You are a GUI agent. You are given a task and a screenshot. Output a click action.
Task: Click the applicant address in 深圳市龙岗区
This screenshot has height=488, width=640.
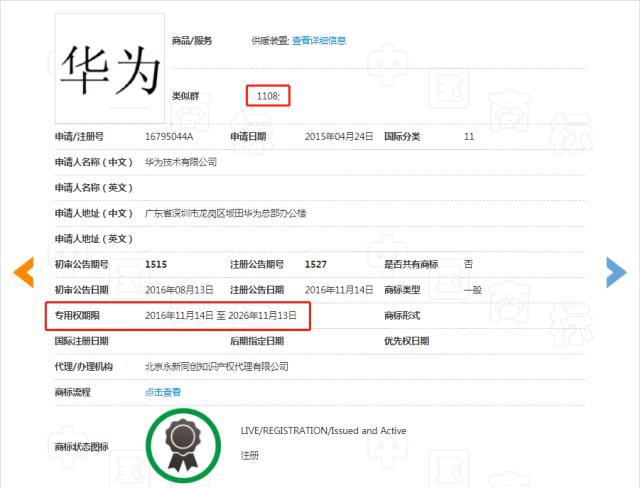point(225,213)
